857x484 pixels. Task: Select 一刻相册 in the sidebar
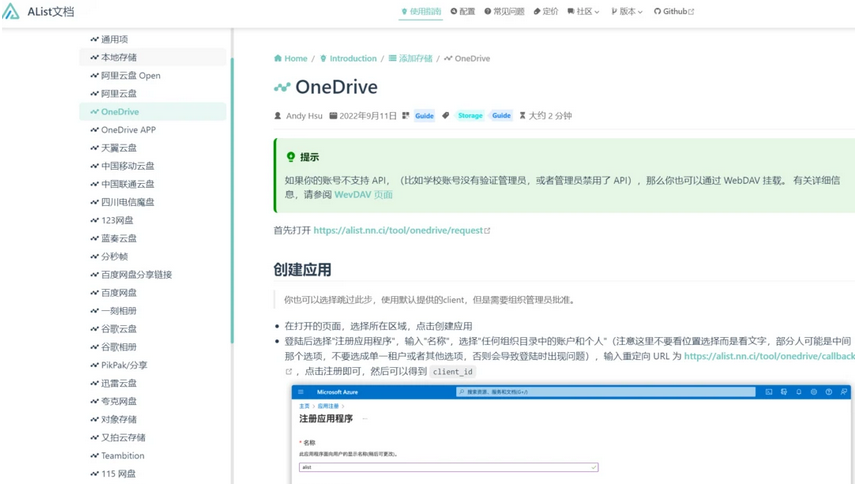coord(152,310)
